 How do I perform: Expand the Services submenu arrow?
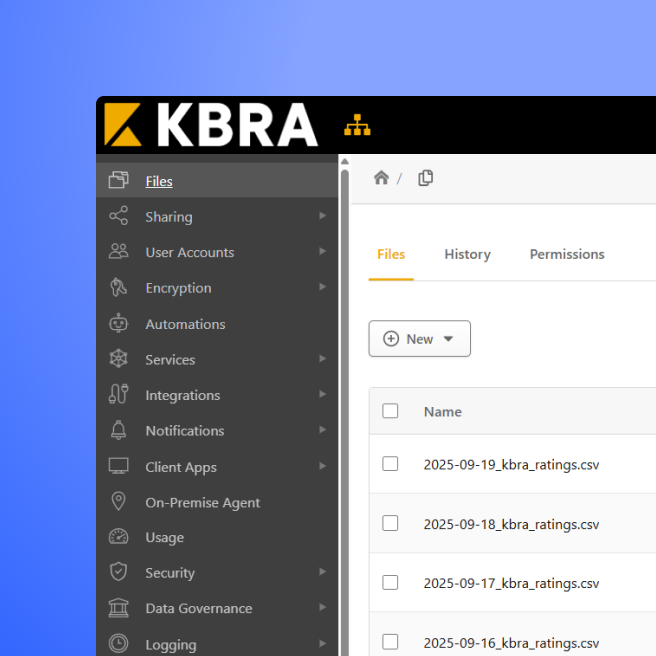click(x=322, y=359)
